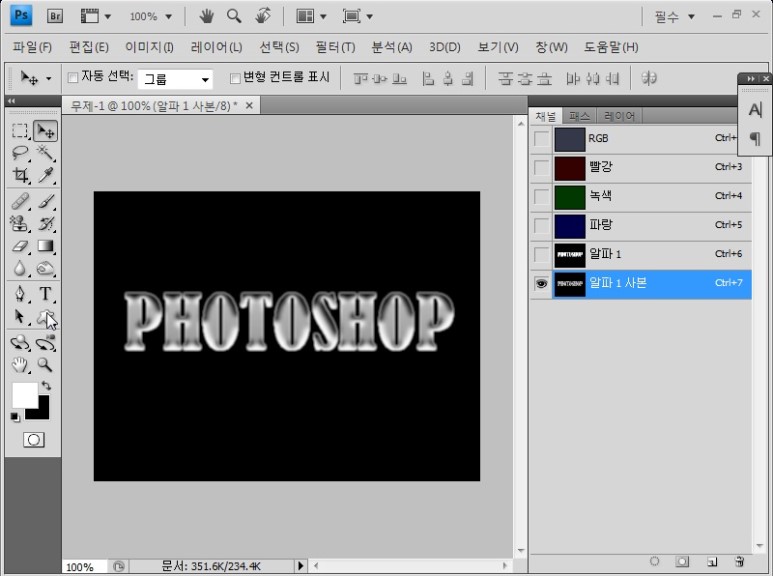Screen dimensions: 773x576
Task: Choose the Eraser tool
Action: 19,246
